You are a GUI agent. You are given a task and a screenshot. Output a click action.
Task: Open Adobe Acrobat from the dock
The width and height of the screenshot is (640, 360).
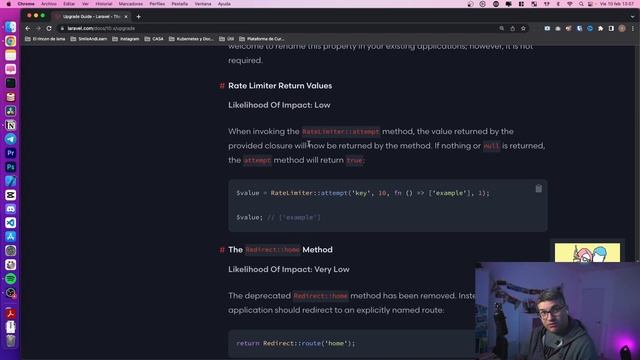pyautogui.click(x=11, y=313)
